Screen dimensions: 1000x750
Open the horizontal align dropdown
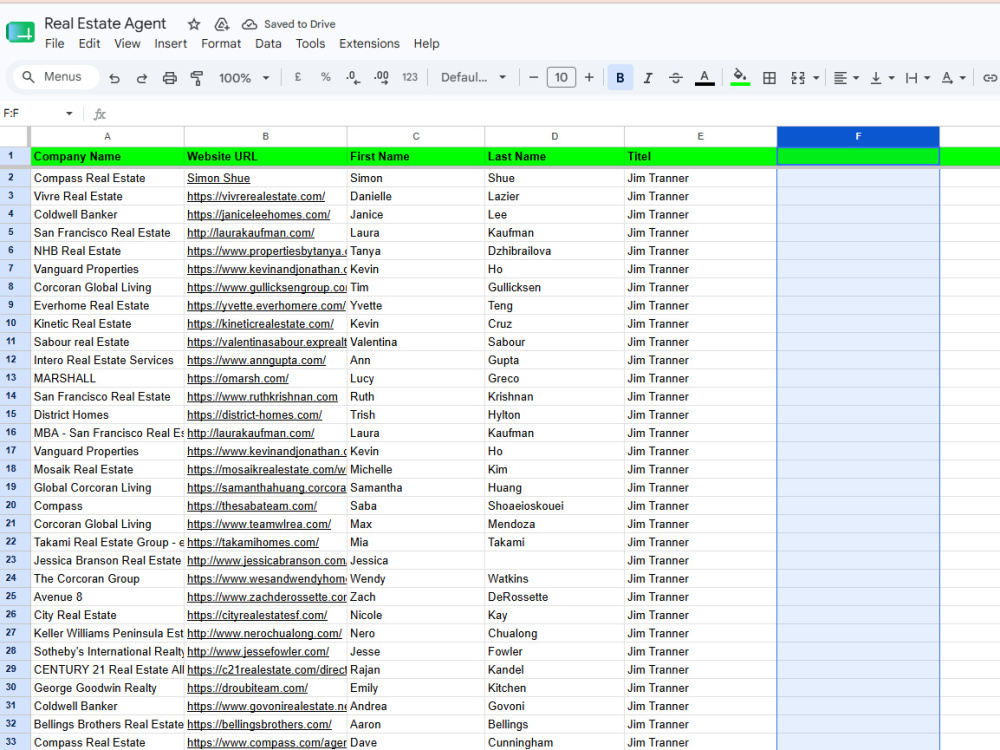[x=847, y=78]
